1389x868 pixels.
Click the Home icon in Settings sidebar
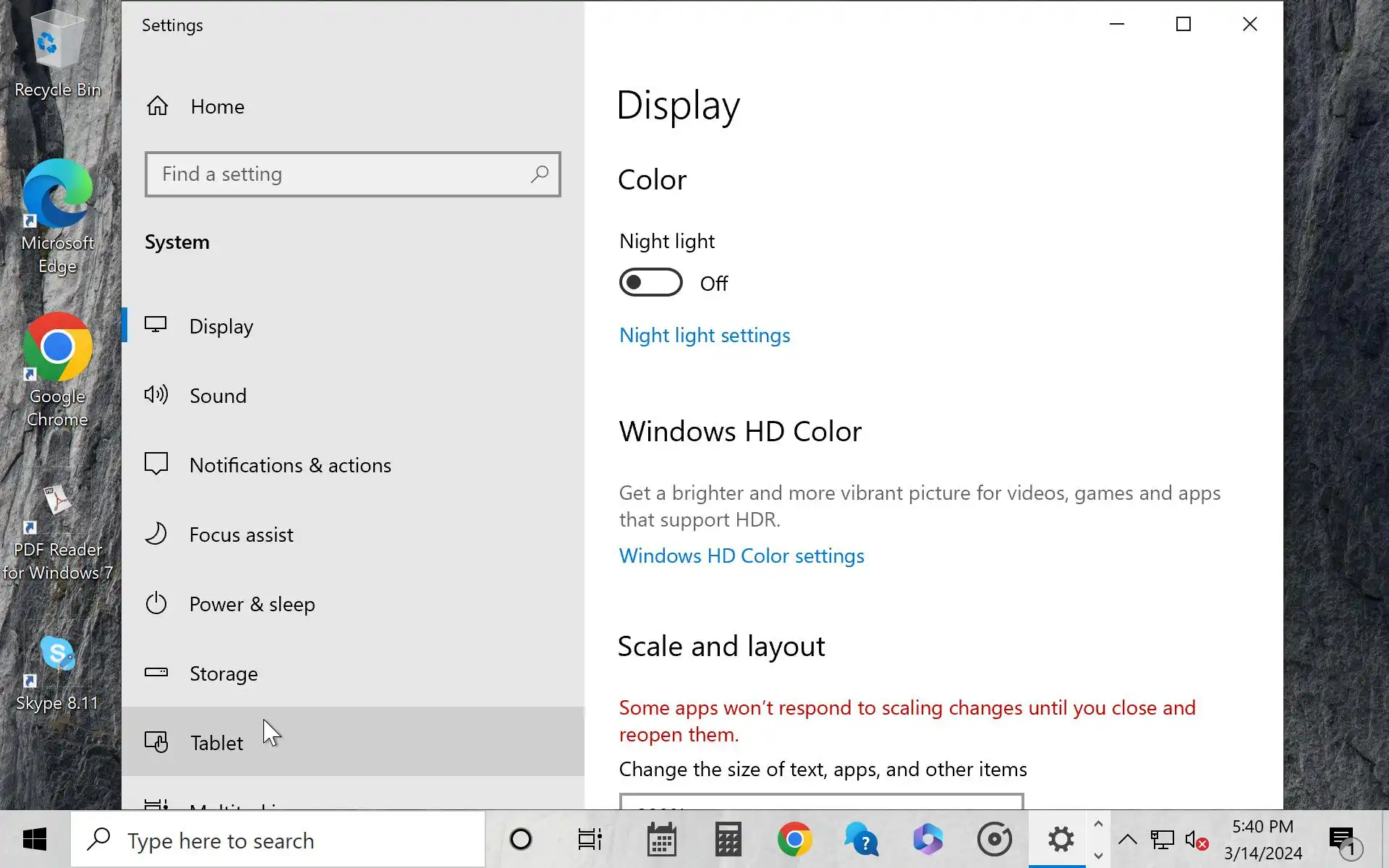coord(157,106)
